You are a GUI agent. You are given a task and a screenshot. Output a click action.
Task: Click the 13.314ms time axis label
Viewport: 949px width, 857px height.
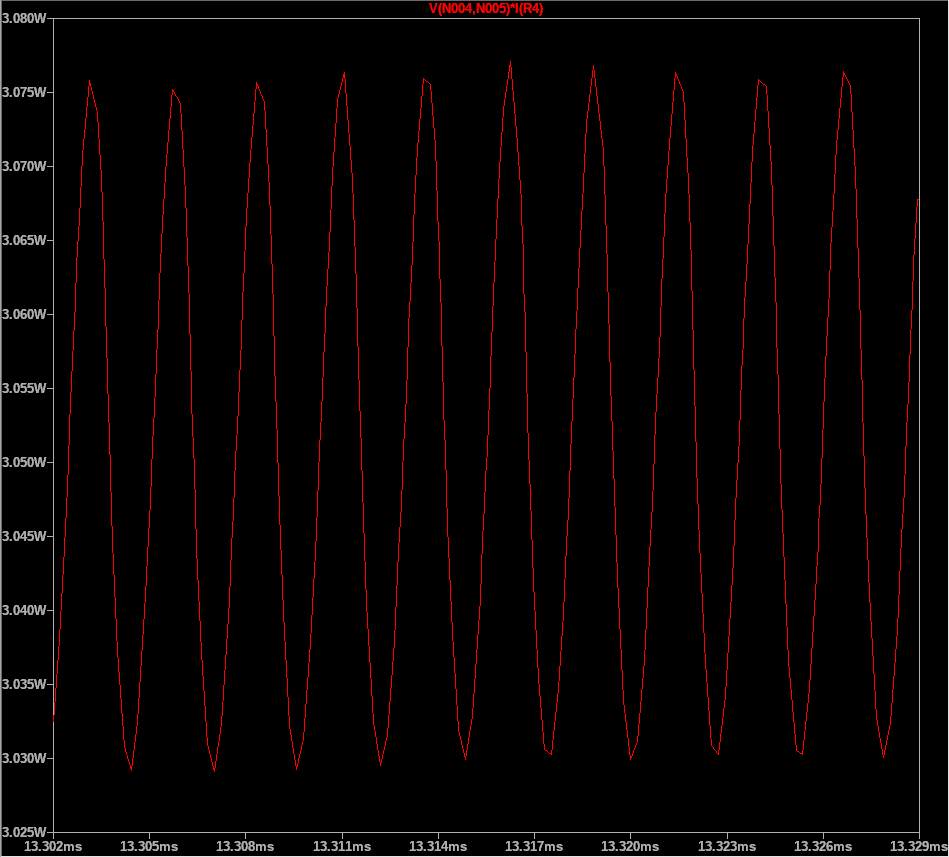tap(438, 846)
